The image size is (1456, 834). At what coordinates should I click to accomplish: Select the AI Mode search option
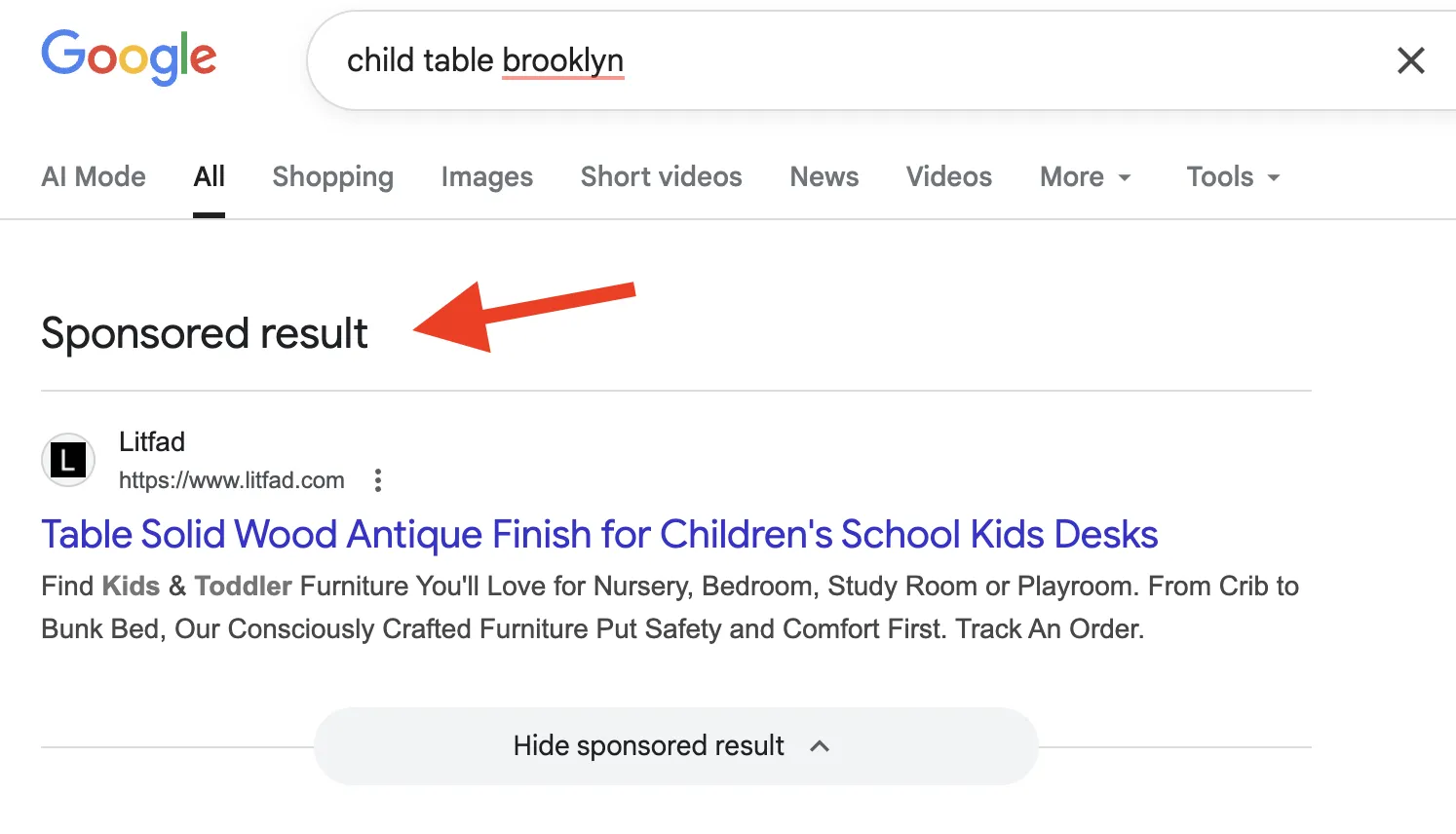94,176
